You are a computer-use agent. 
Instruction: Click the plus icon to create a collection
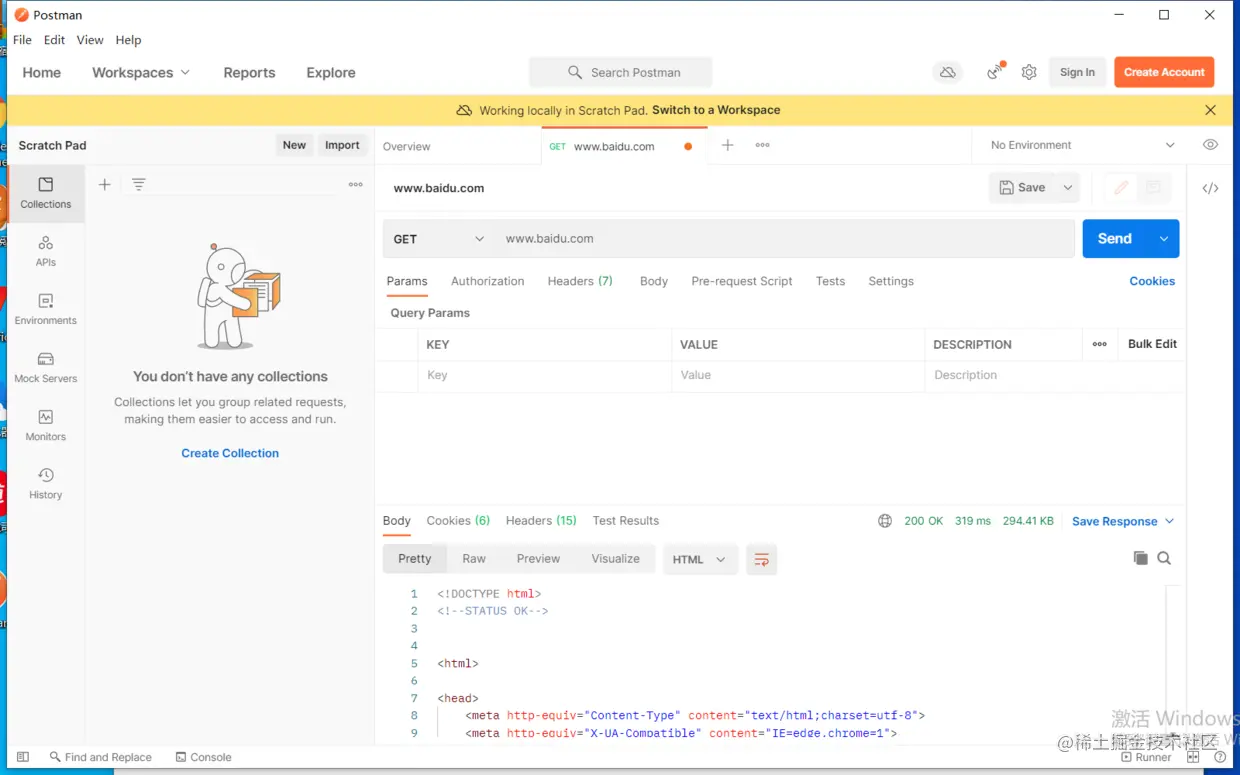[x=104, y=184]
